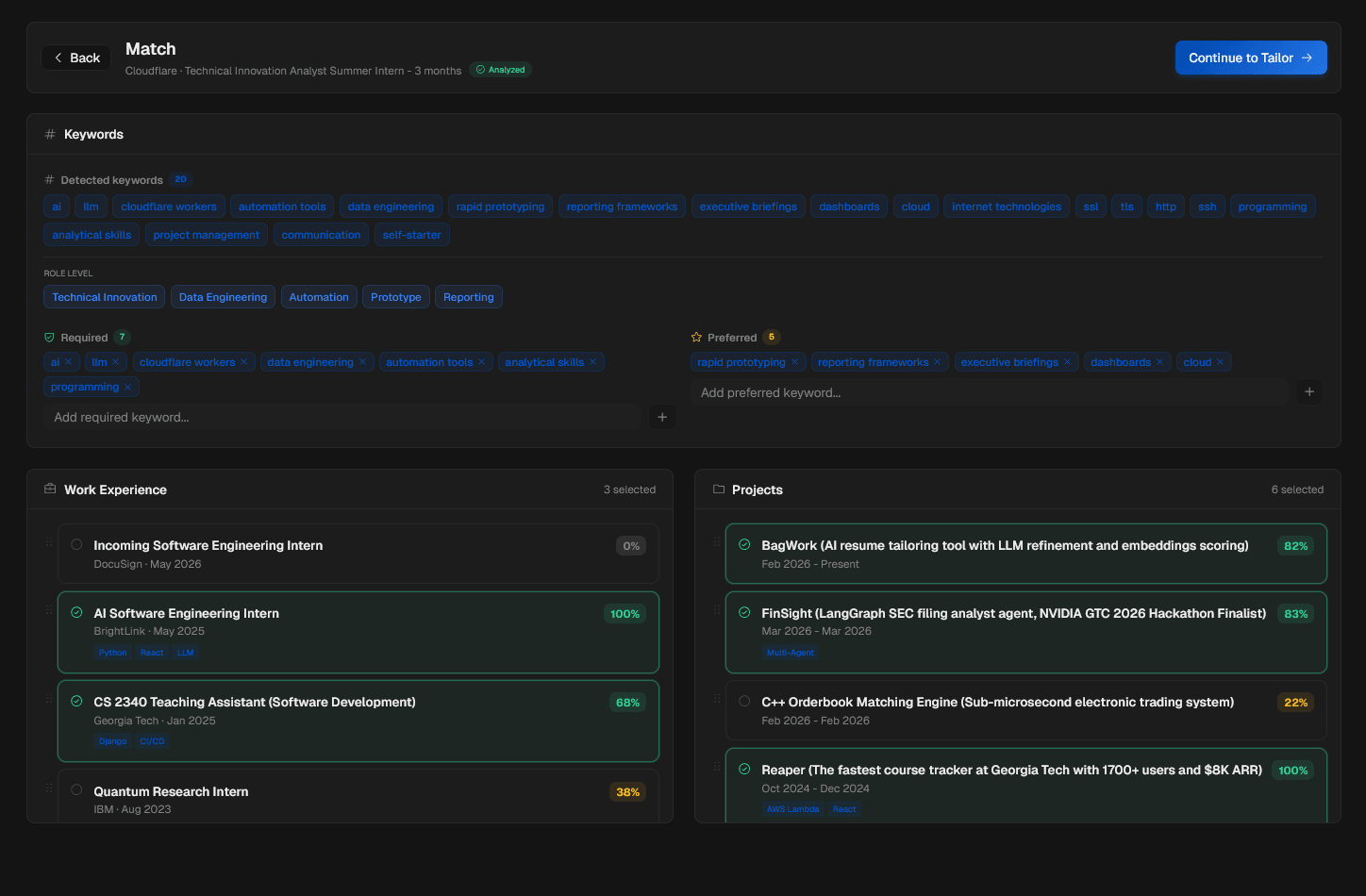Grab drag handle of FinSight project

pos(717,610)
